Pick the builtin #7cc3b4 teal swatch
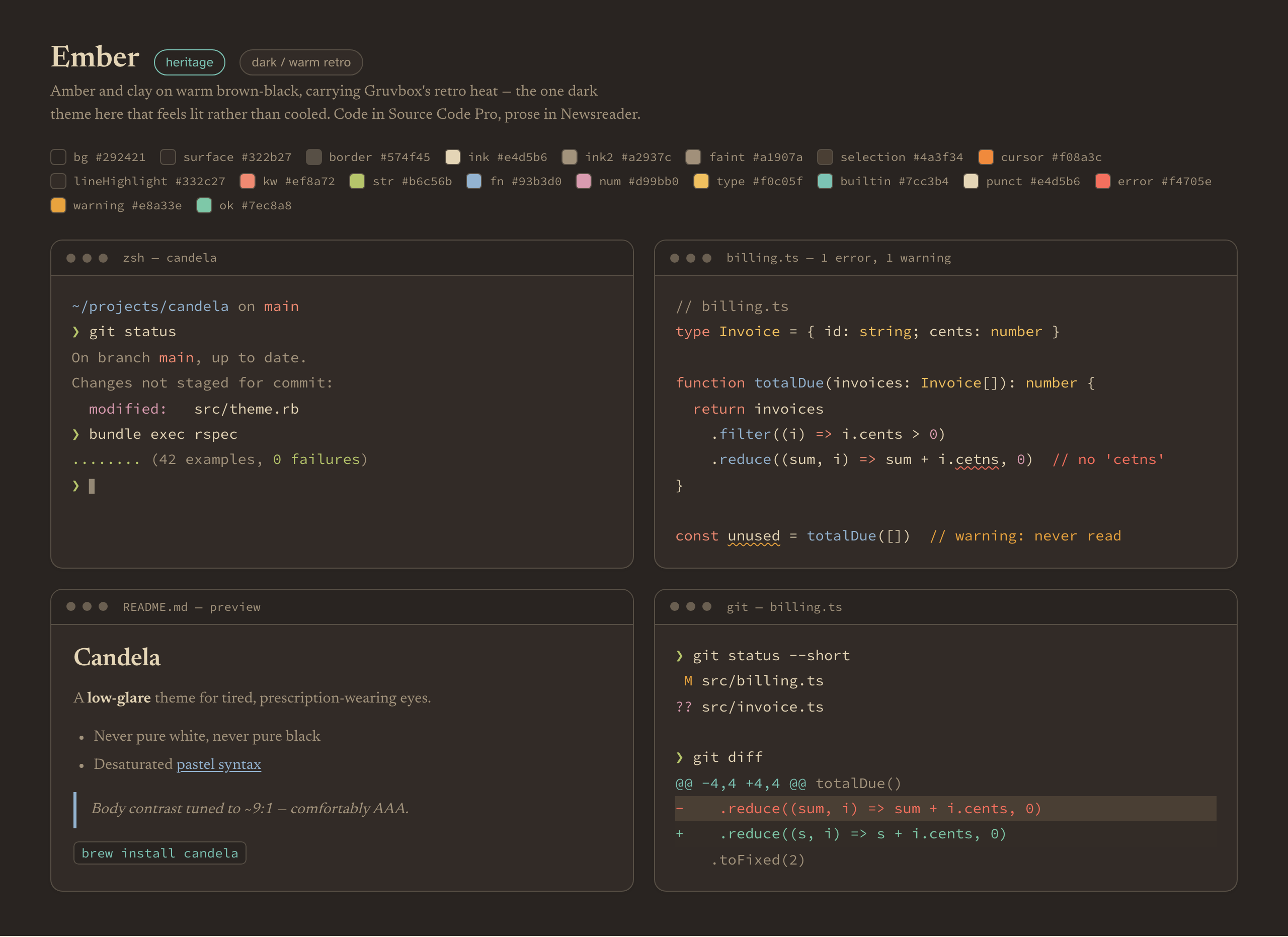 click(x=825, y=181)
